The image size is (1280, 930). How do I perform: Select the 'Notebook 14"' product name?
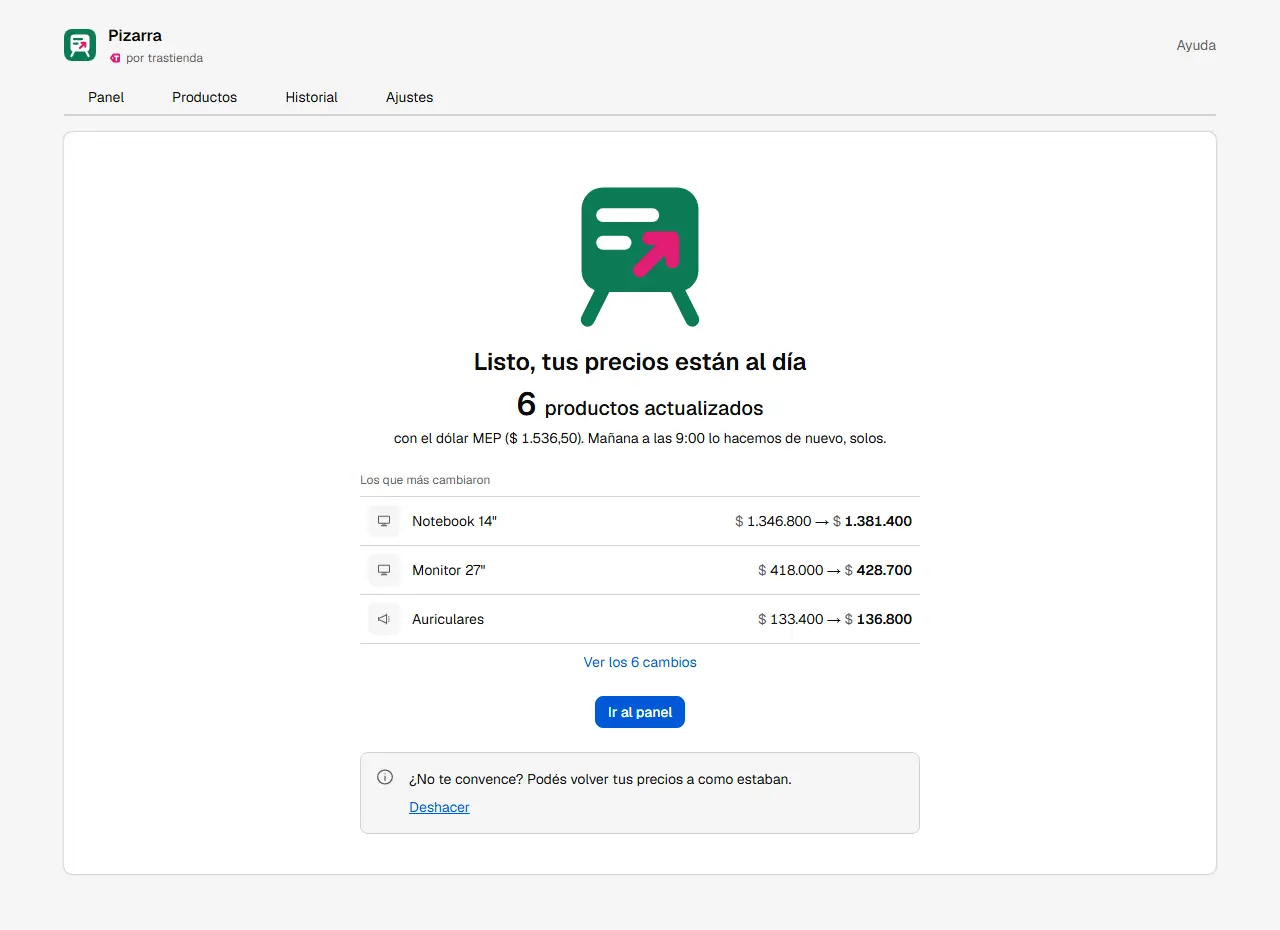click(454, 521)
